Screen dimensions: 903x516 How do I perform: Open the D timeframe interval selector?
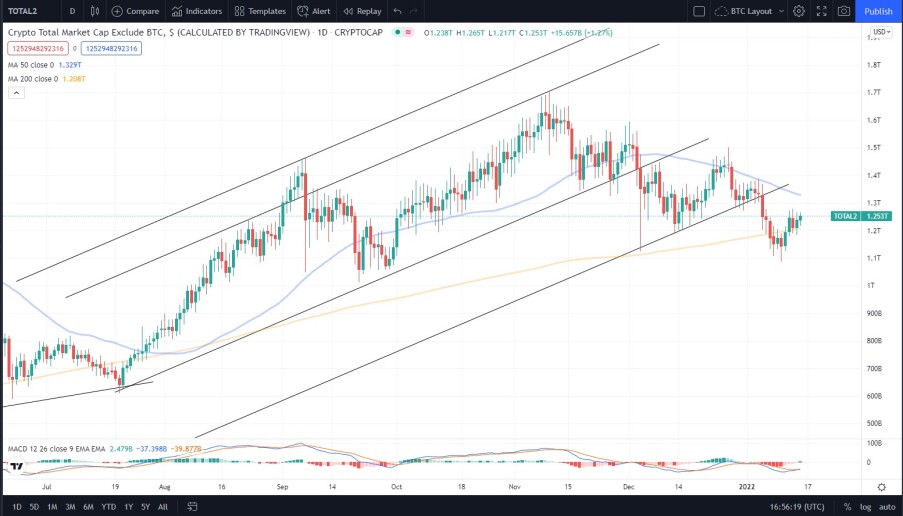[x=72, y=11]
